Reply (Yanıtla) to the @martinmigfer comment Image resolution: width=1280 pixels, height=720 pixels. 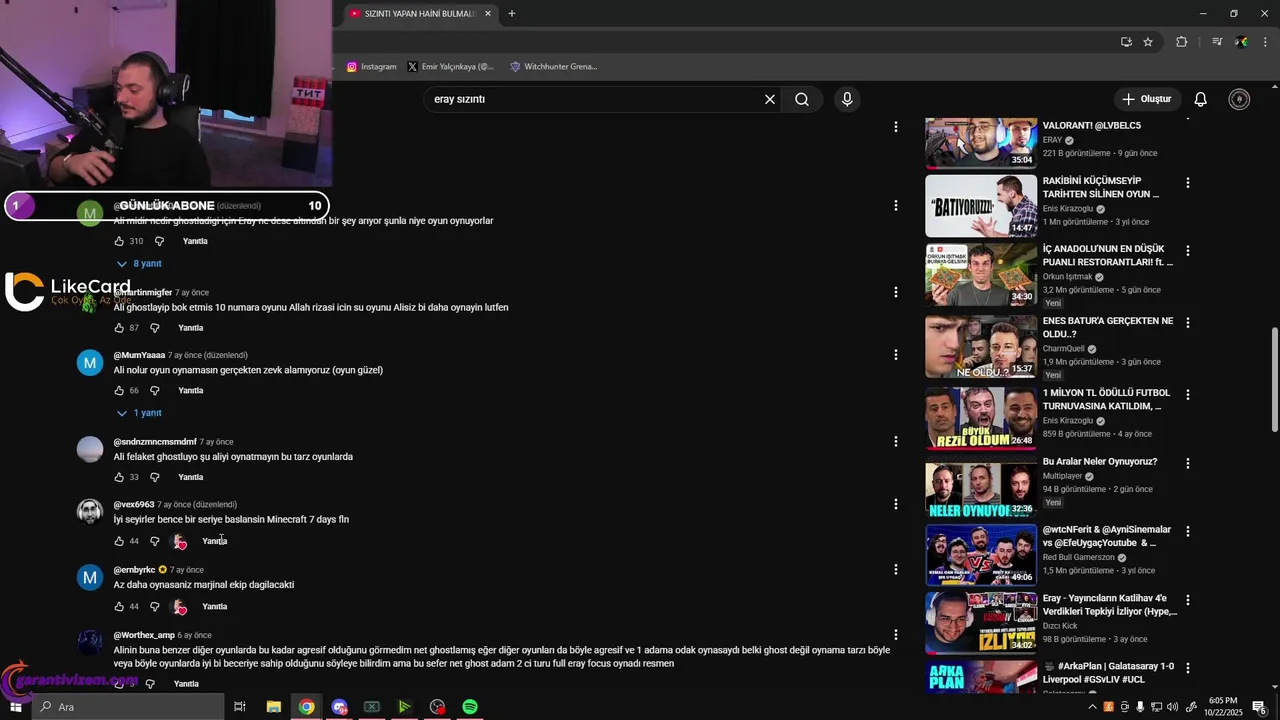click(191, 328)
